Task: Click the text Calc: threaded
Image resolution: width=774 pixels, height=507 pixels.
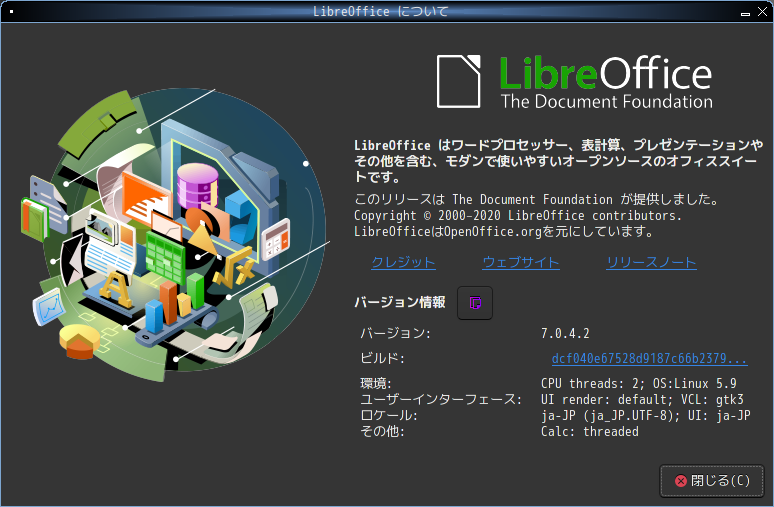Action: tap(590, 431)
